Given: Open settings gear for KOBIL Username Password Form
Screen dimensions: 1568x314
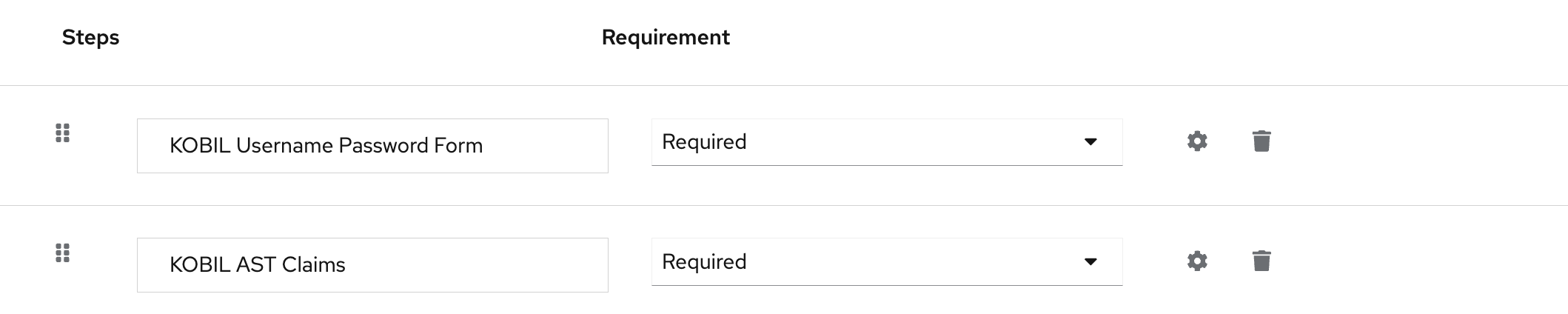Looking at the screenshot, I should (x=1197, y=141).
